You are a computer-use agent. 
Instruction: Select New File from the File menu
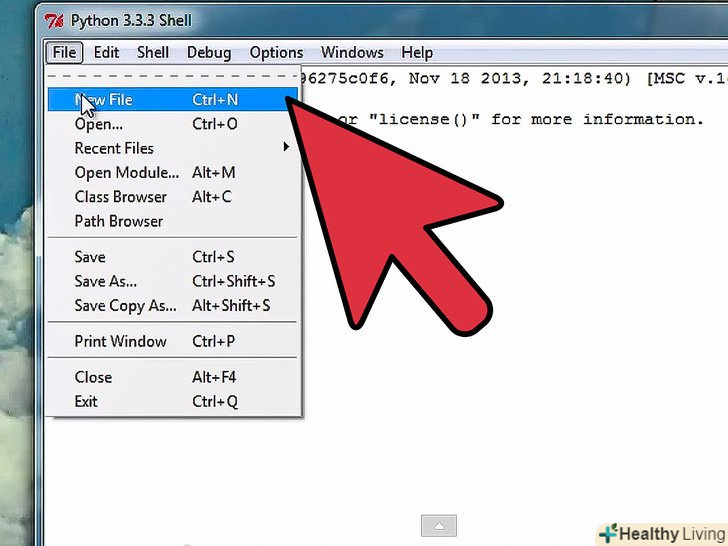[173, 99]
